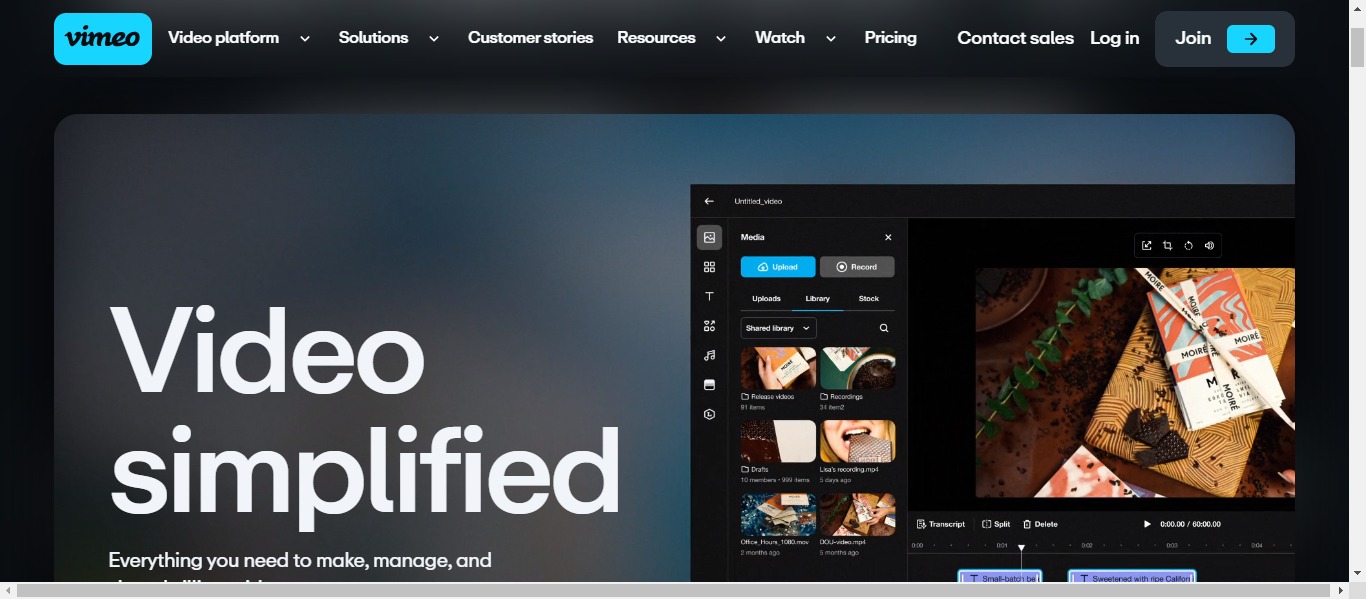The image size is (1366, 599).
Task: Click the 0:00.00 / 60:00.00 time readout
Action: pos(1190,524)
